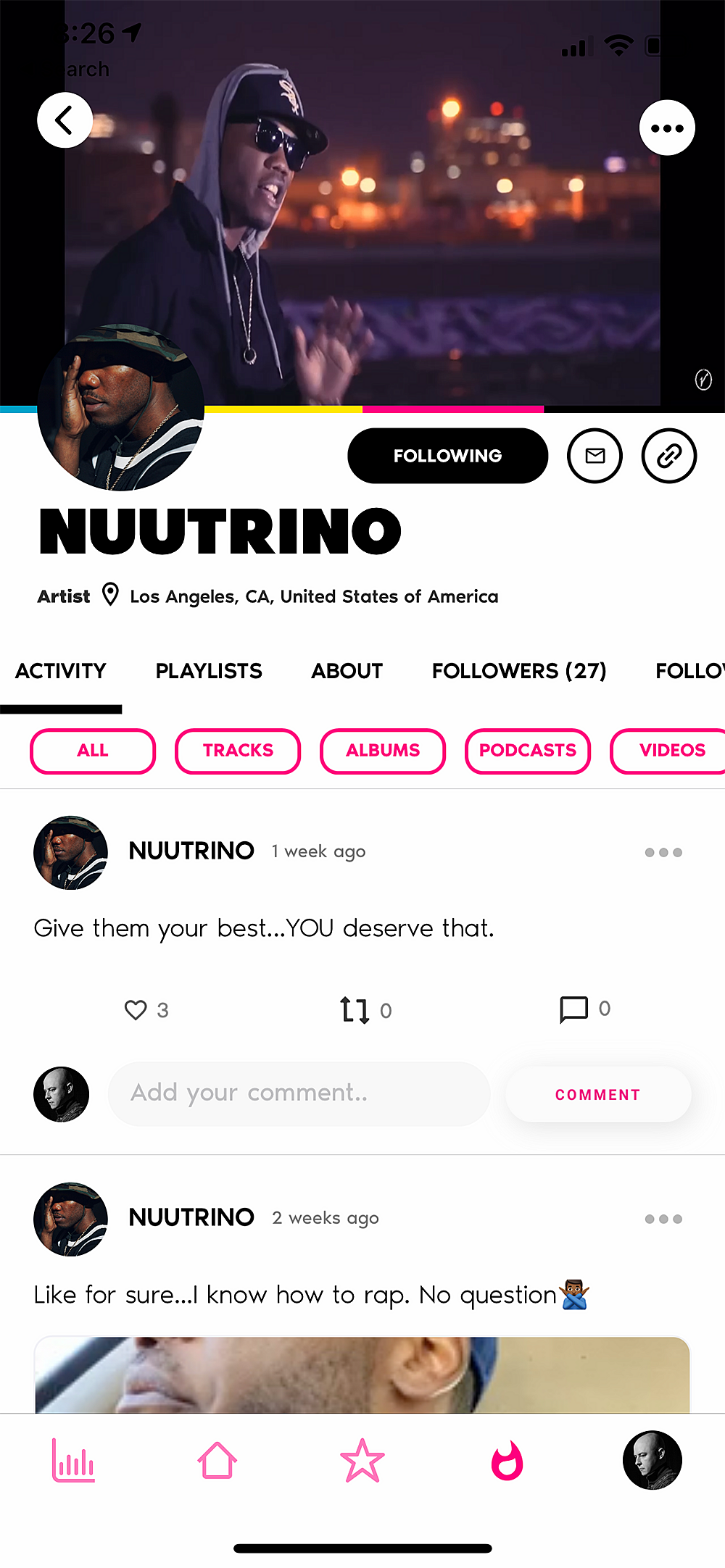
Task: Send a message via the envelope icon
Action: click(594, 456)
